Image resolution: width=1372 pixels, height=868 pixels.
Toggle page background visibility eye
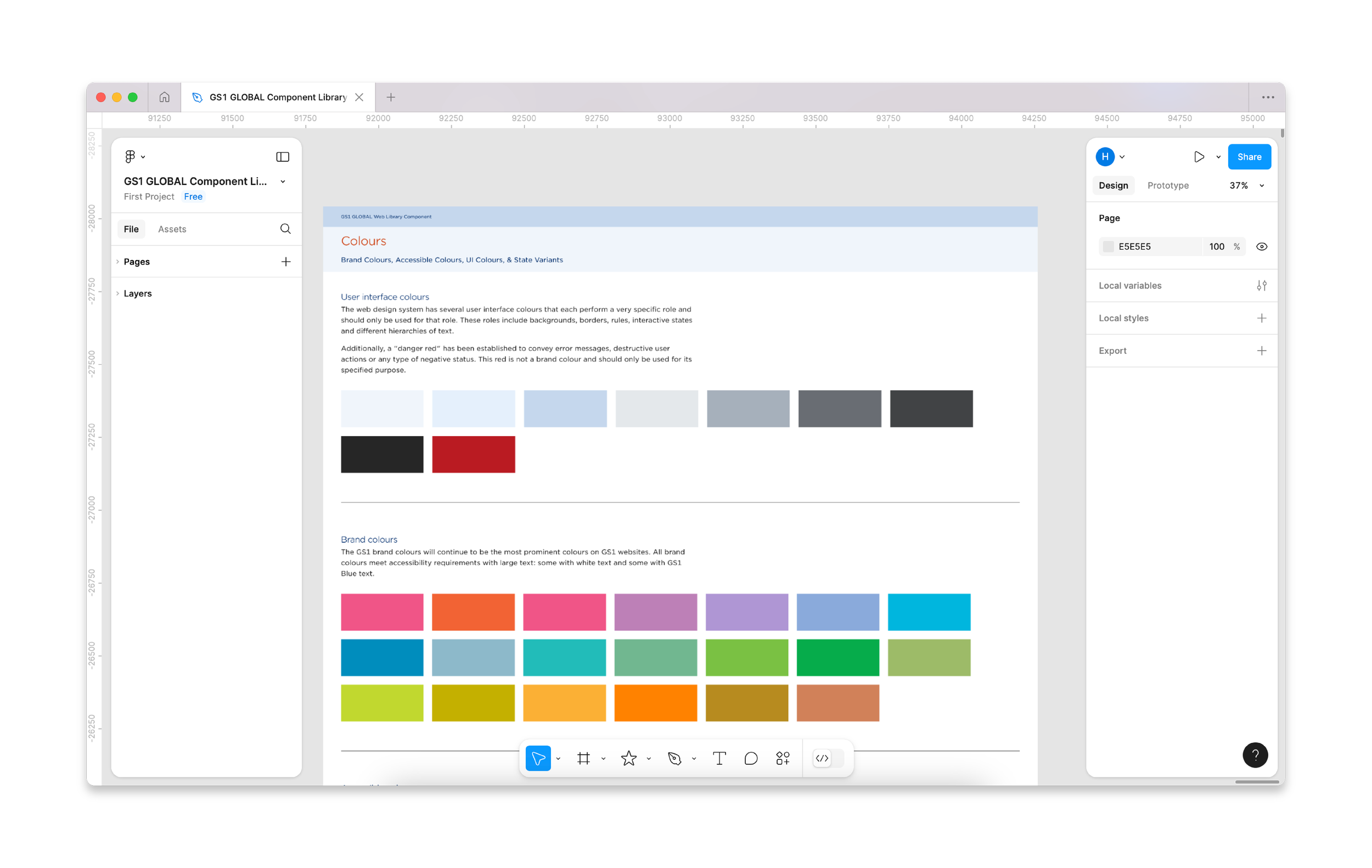pyautogui.click(x=1262, y=246)
